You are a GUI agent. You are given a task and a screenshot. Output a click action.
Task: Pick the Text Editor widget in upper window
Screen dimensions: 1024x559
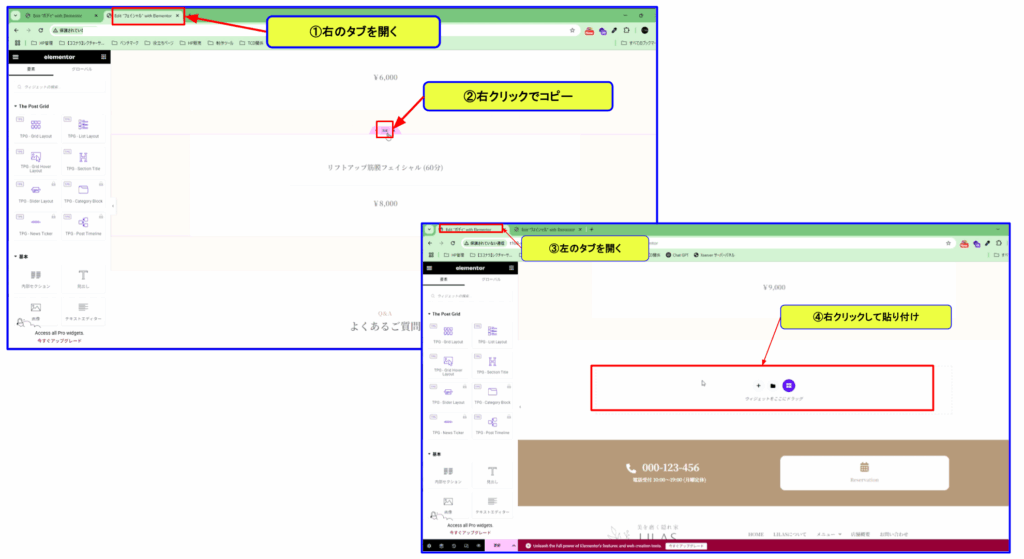click(x=83, y=311)
